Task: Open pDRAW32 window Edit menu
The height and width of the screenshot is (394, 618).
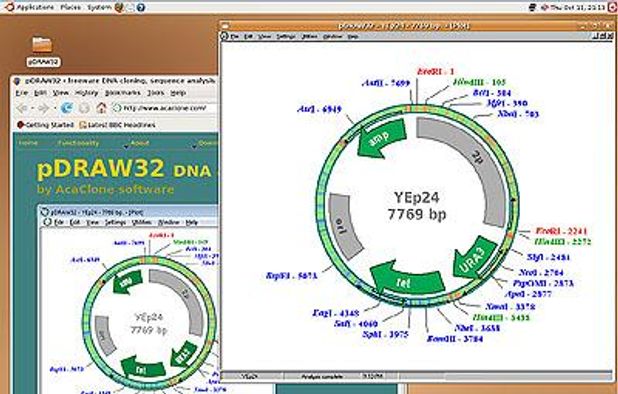Action: click(248, 36)
